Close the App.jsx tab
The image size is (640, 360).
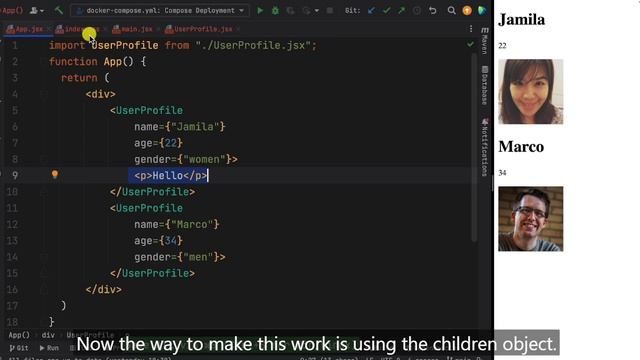tap(48, 29)
